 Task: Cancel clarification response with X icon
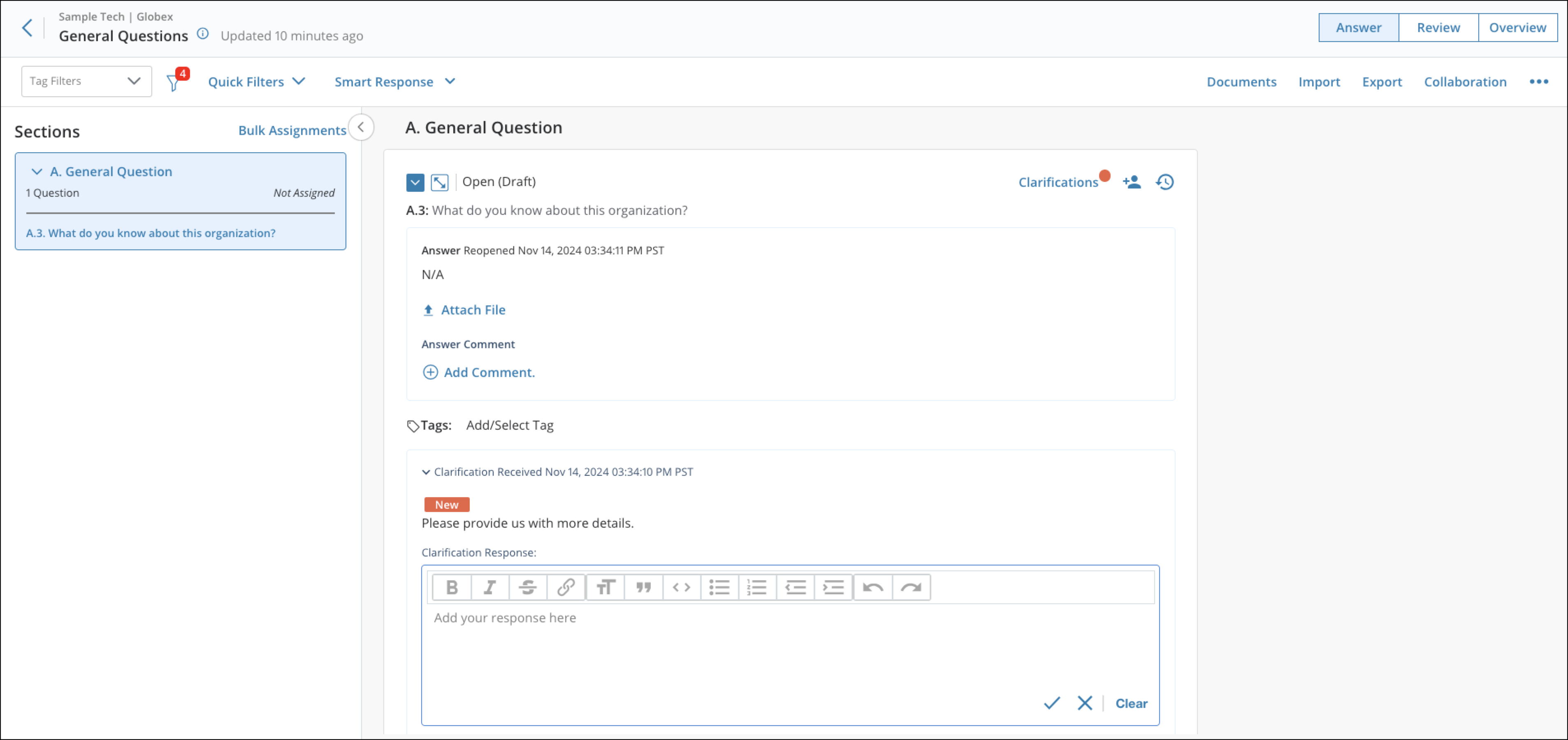(1084, 703)
